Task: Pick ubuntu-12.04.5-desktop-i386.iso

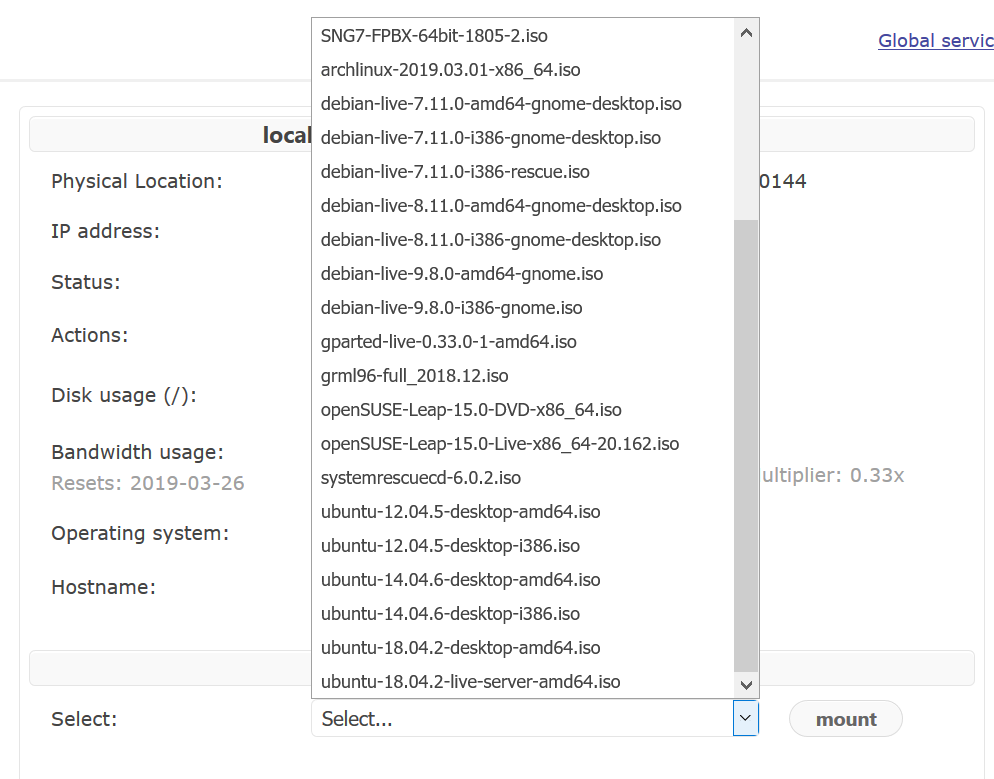Action: (x=523, y=546)
